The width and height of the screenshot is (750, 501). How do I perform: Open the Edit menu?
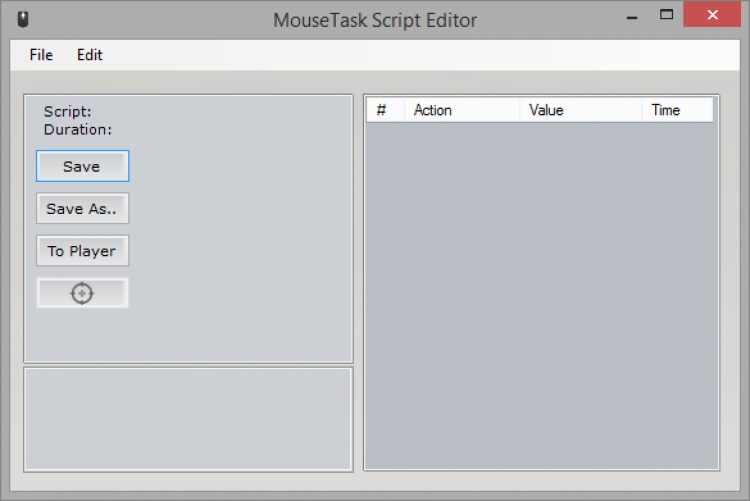point(90,55)
